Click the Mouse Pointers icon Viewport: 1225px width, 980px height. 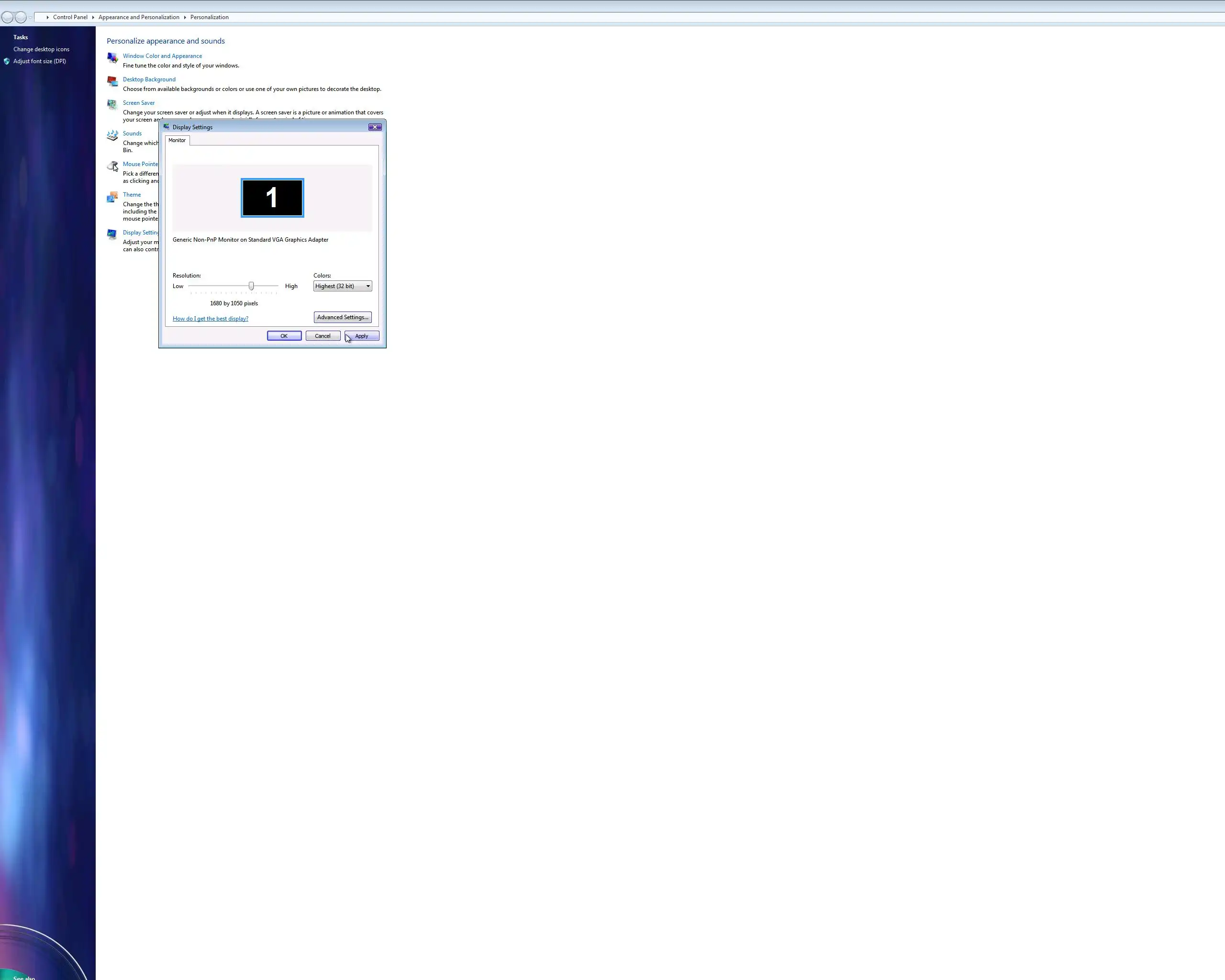coord(112,166)
